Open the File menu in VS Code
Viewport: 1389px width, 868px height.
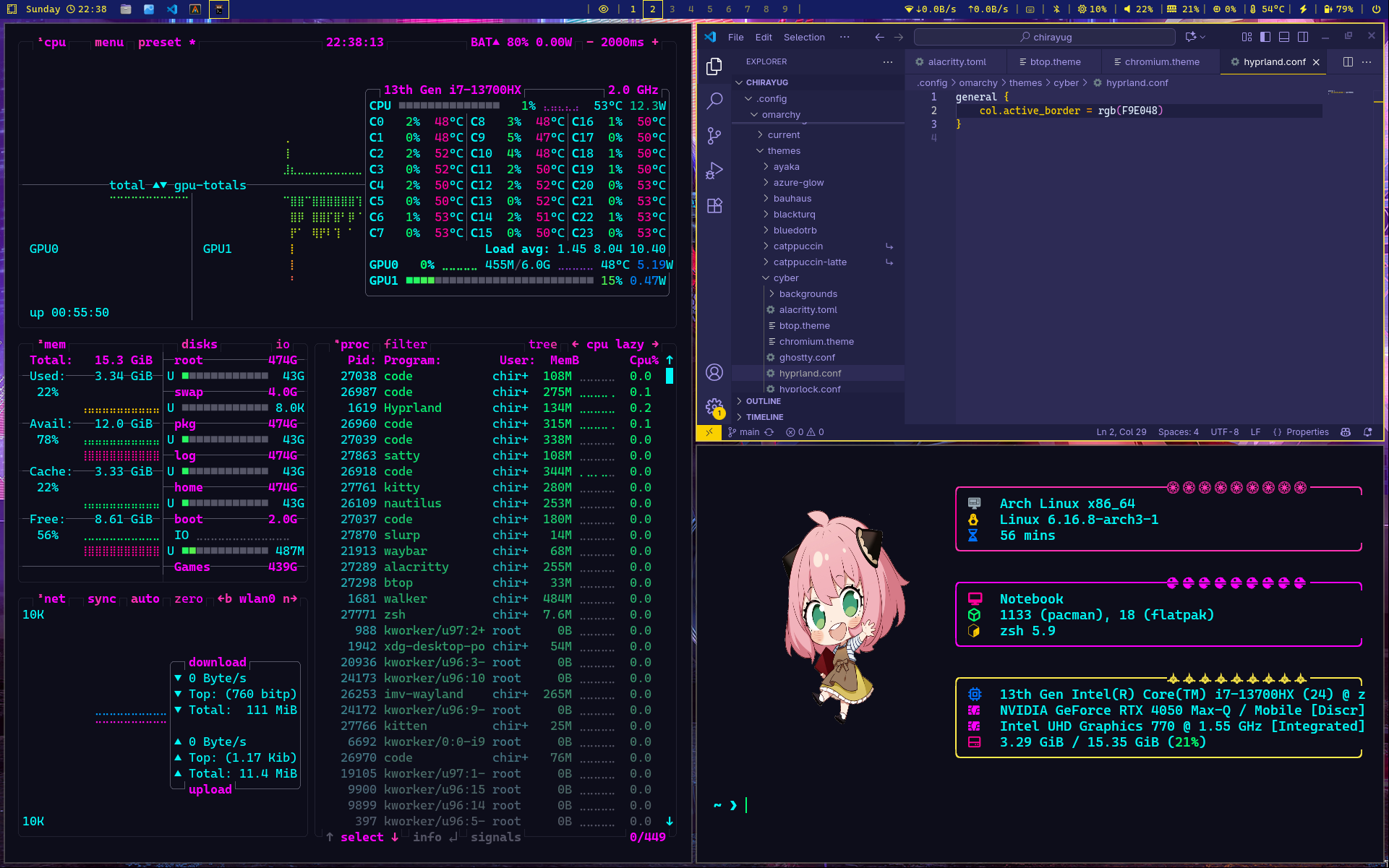coord(735,37)
